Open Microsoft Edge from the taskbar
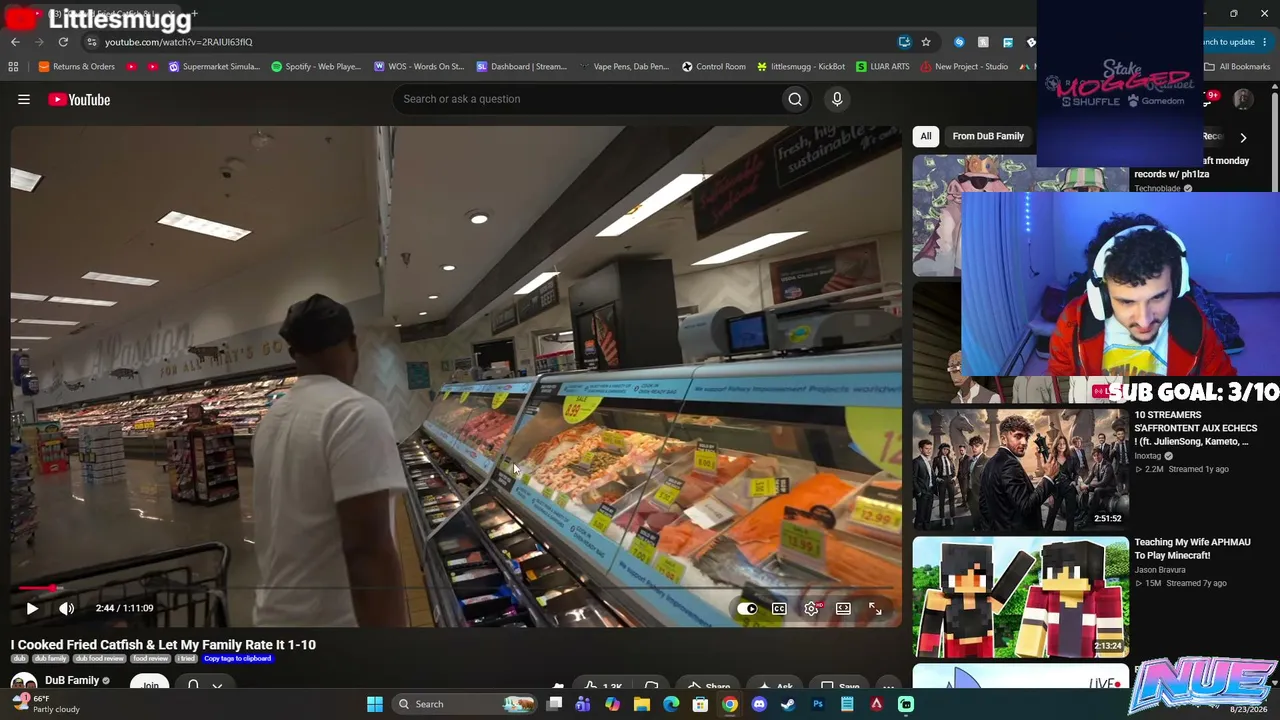The image size is (1280, 720). 671,704
